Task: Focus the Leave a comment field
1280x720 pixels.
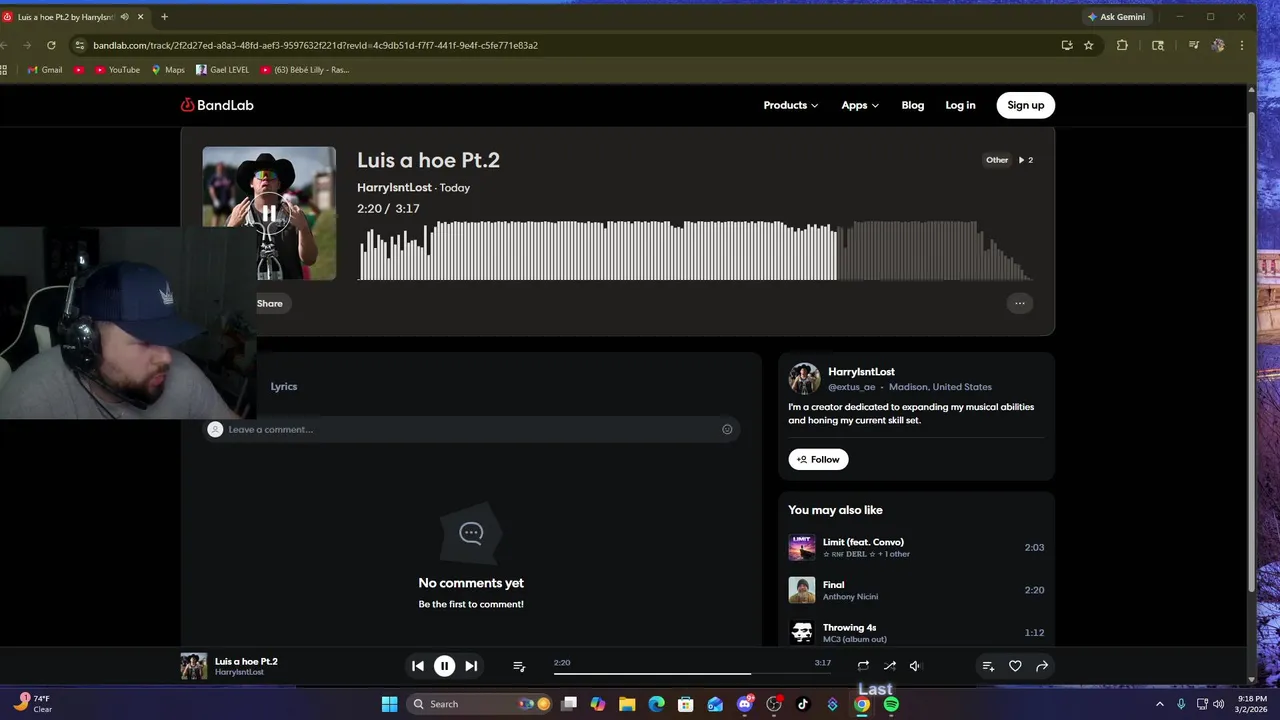Action: (x=472, y=429)
